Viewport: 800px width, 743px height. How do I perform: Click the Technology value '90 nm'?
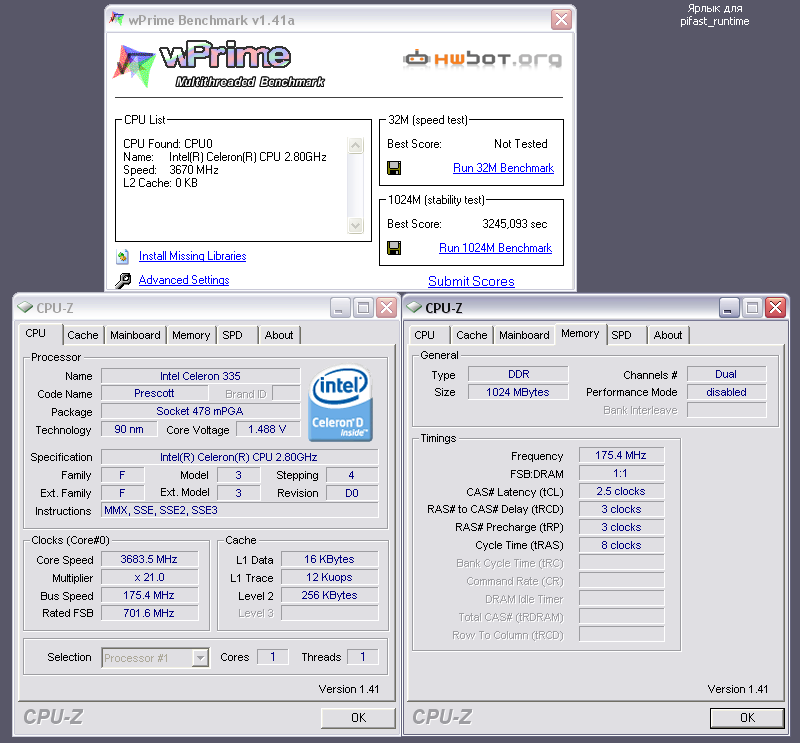click(x=129, y=429)
